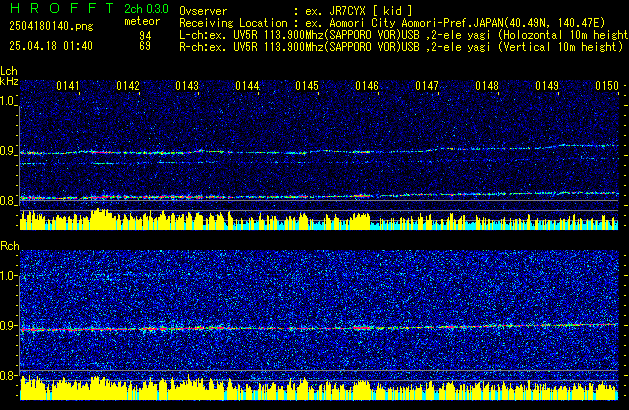Click the Receiving Location line
The height and width of the screenshot is (410, 629).
392,23
